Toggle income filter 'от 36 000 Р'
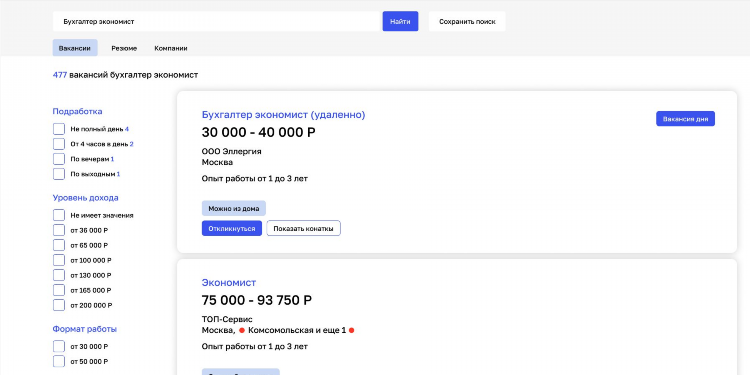This screenshot has width=750, height=375. pos(59,230)
